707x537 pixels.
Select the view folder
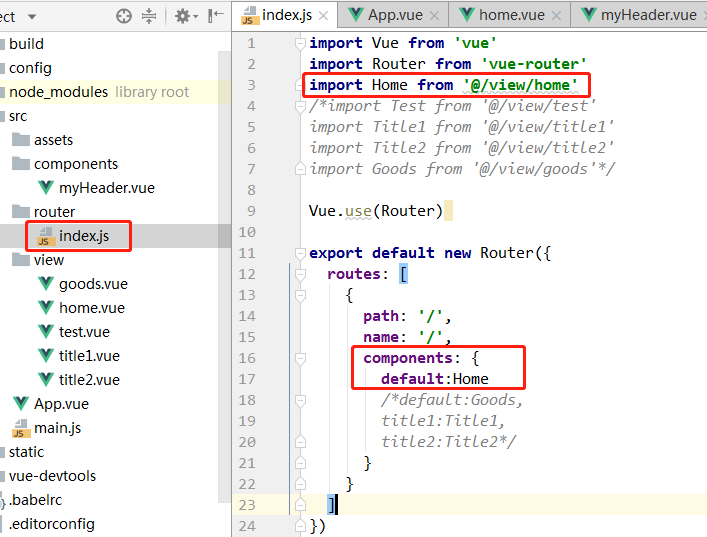pos(49,260)
